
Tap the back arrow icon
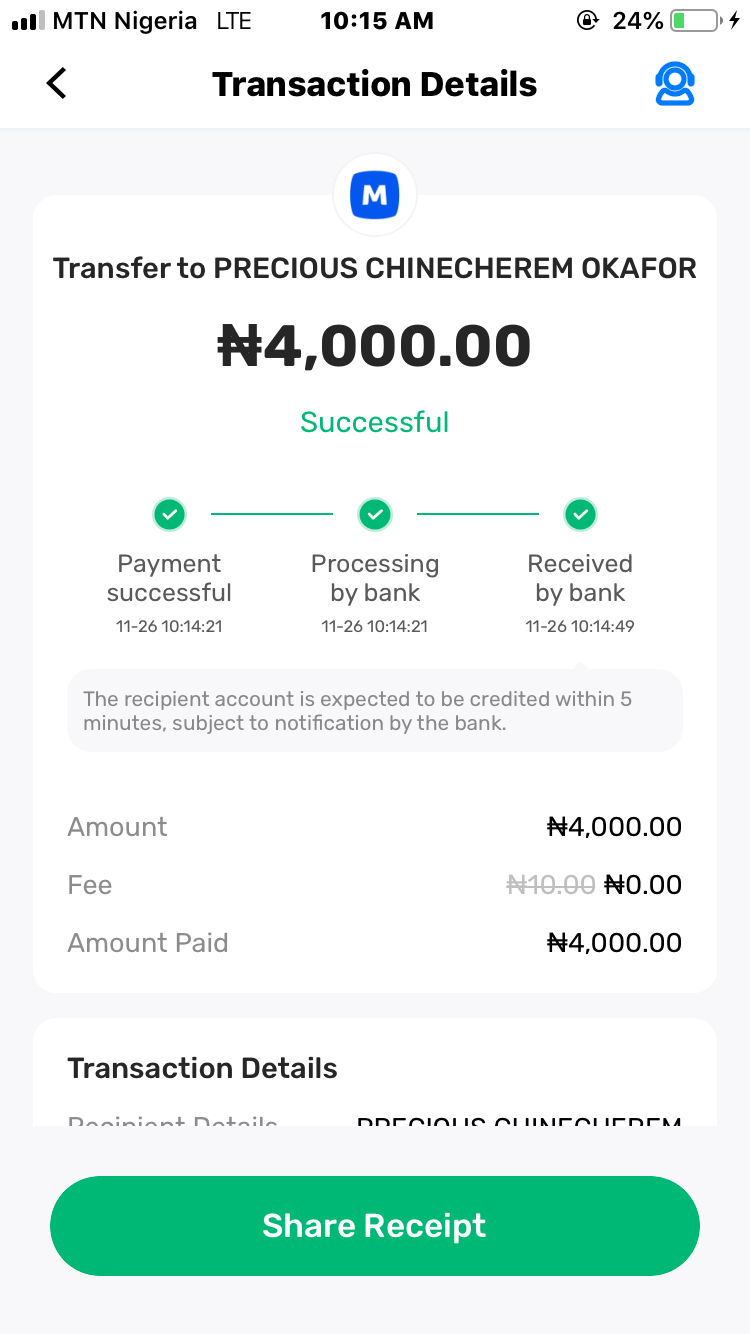pyautogui.click(x=57, y=84)
